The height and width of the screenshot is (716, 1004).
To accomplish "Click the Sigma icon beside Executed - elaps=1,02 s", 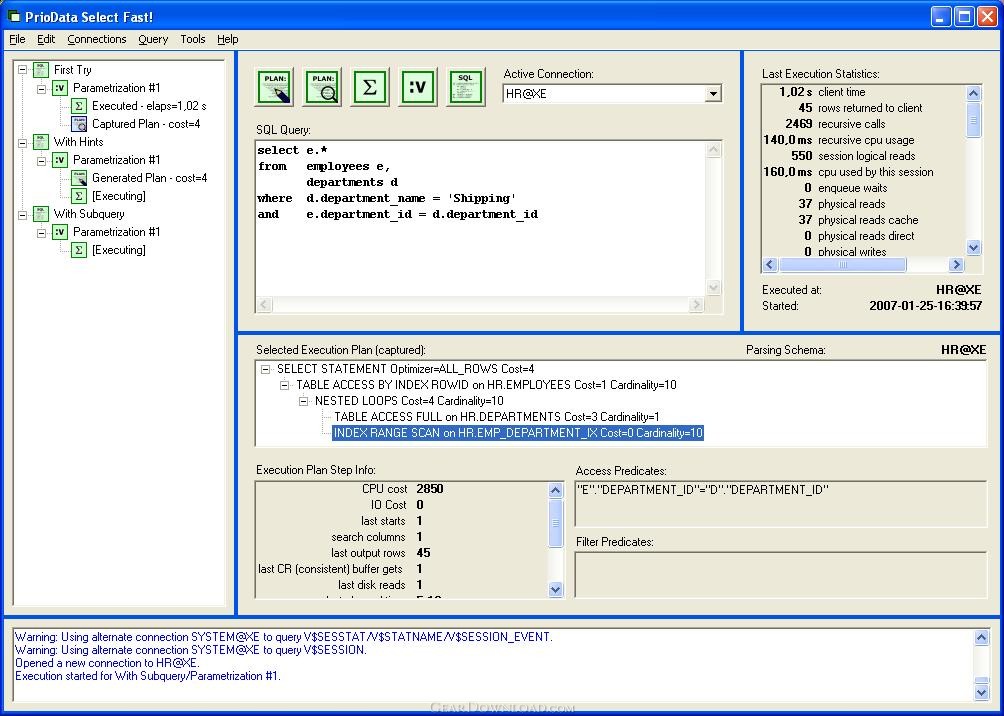I will point(79,106).
